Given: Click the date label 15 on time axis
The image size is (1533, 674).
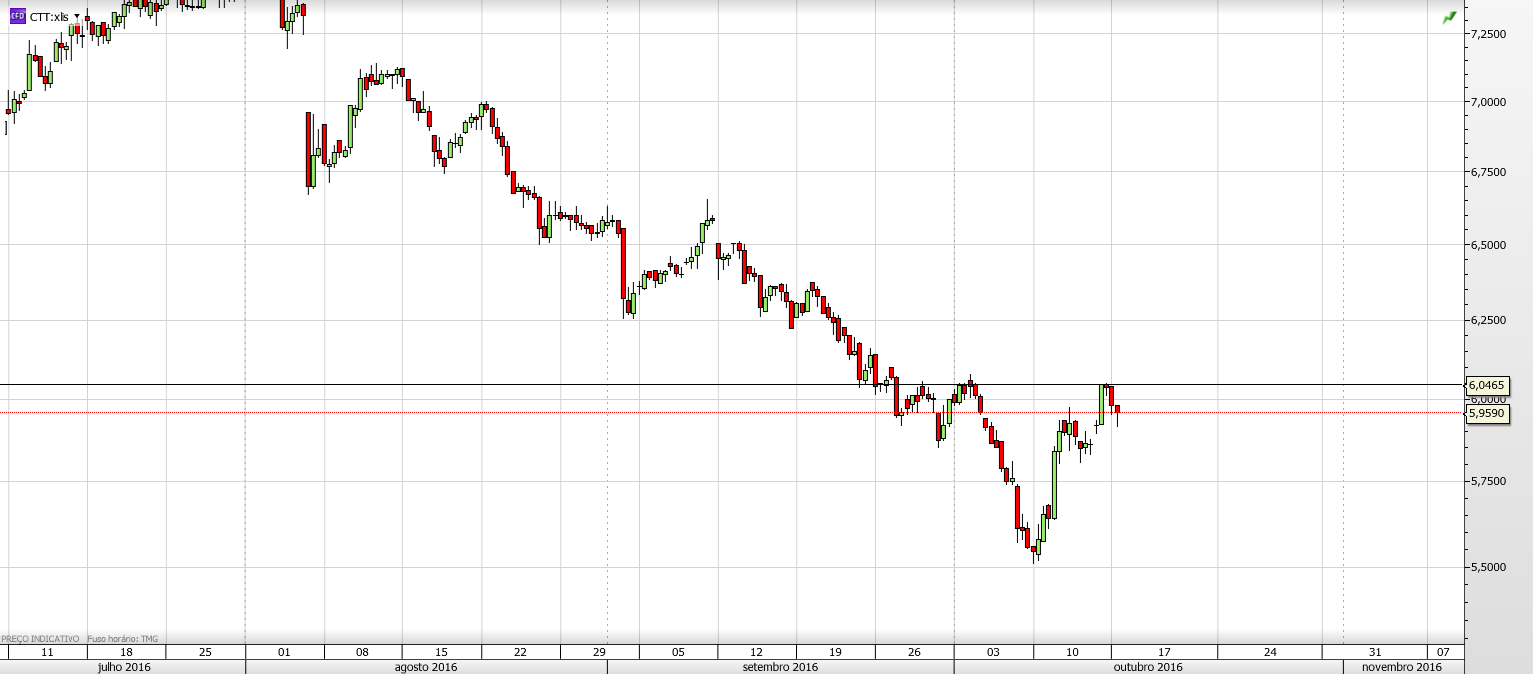Looking at the screenshot, I should coord(441,652).
